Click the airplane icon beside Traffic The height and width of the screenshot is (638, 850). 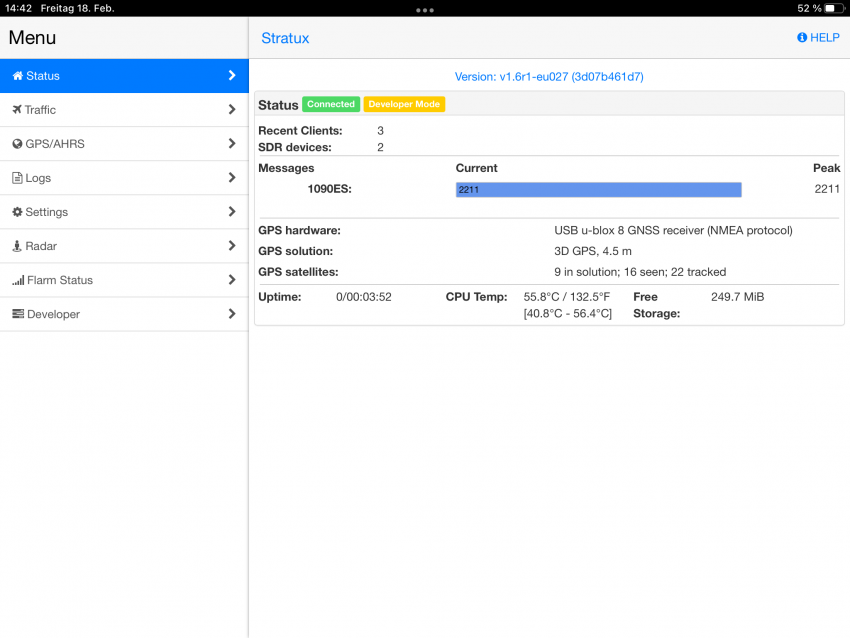tap(17, 109)
